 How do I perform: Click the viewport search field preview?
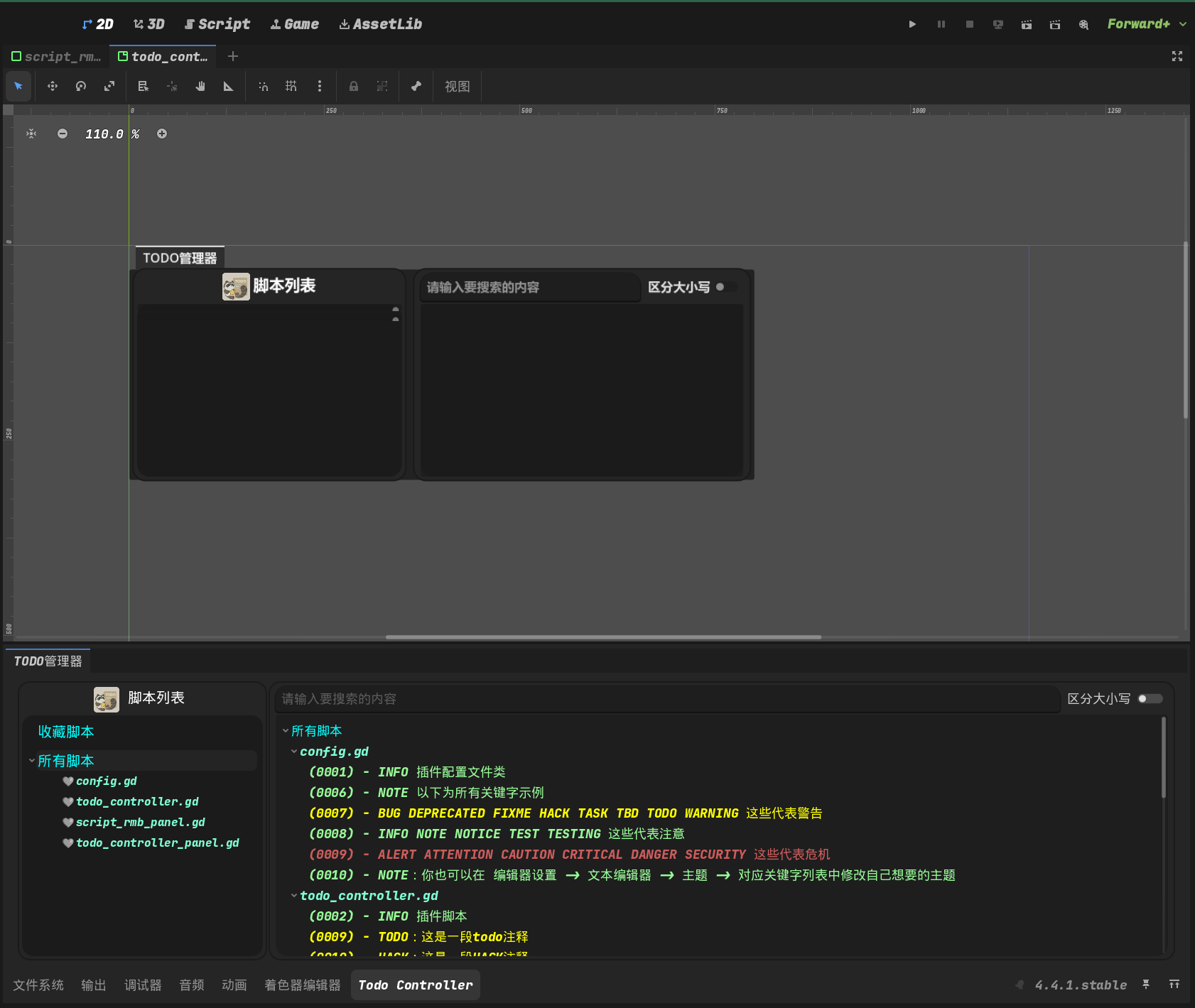530,287
